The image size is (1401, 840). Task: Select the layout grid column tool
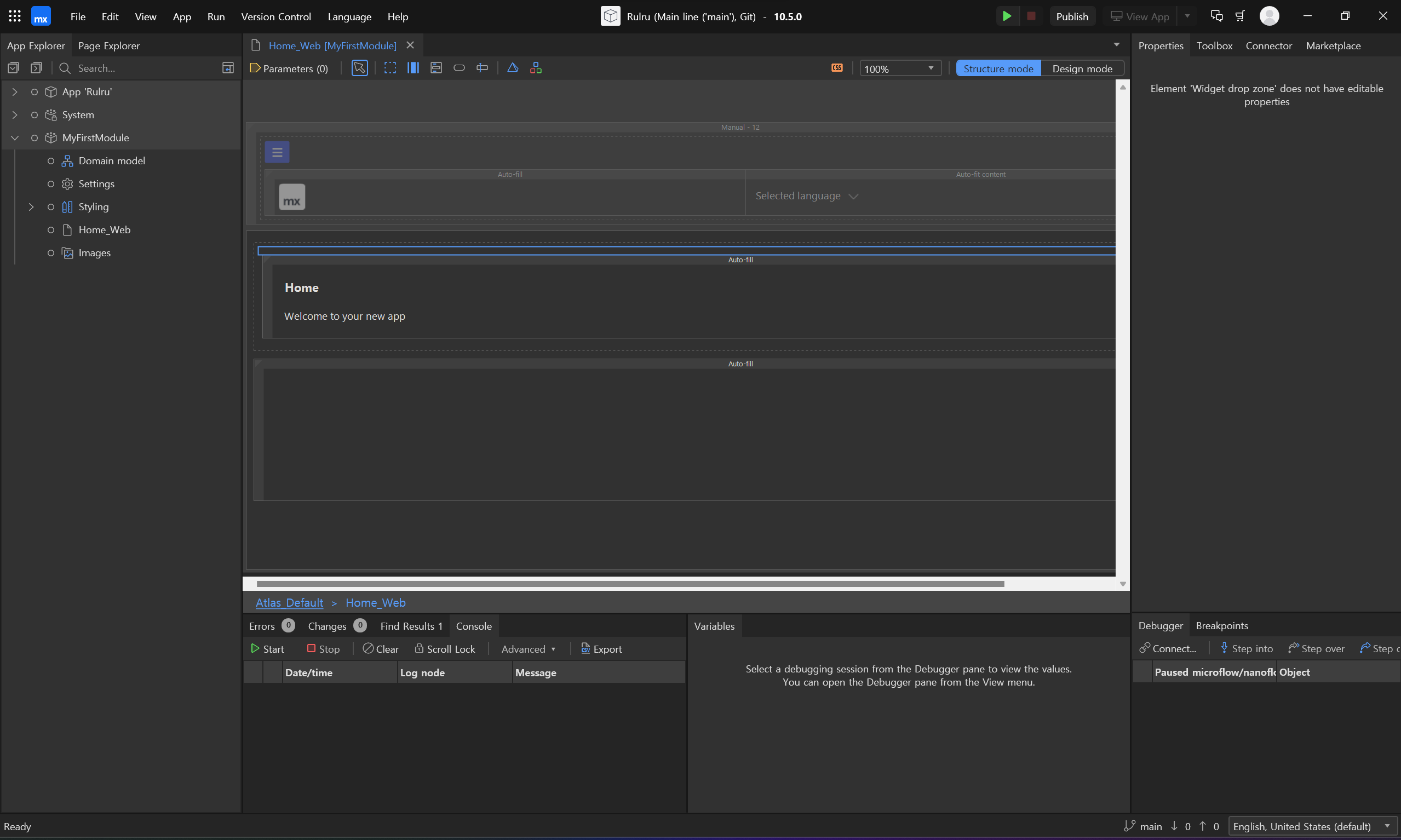click(x=413, y=68)
